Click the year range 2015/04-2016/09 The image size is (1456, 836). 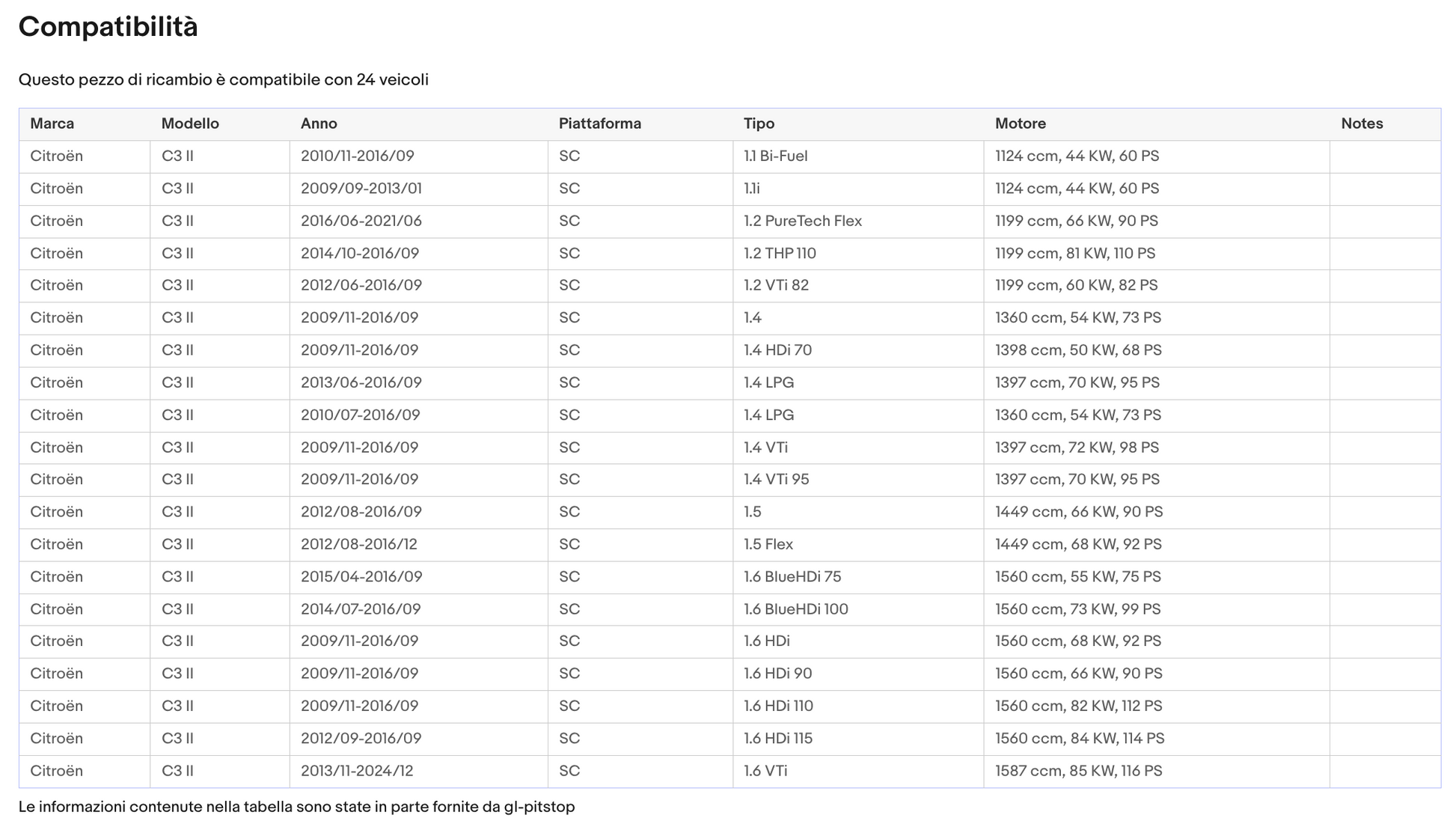[361, 576]
